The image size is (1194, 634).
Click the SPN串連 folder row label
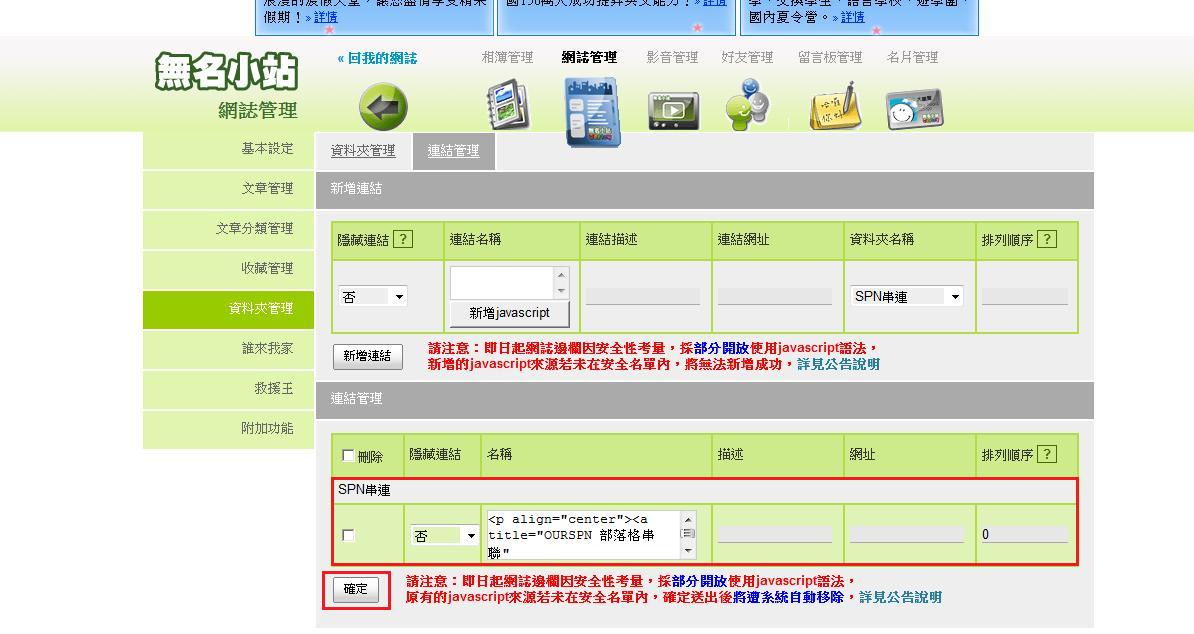coord(364,490)
